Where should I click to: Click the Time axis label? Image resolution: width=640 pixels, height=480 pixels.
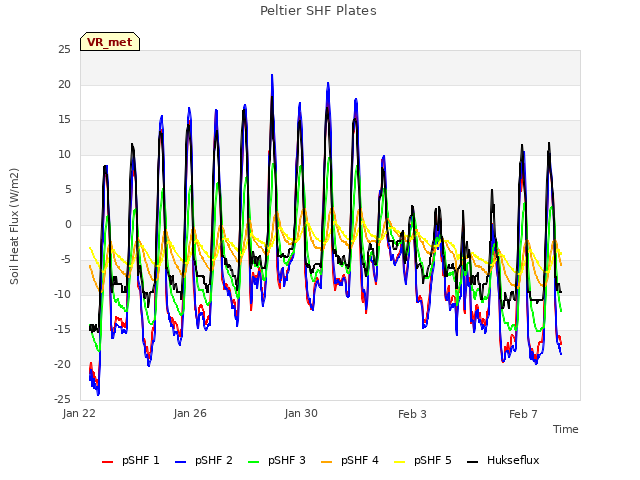566,429
